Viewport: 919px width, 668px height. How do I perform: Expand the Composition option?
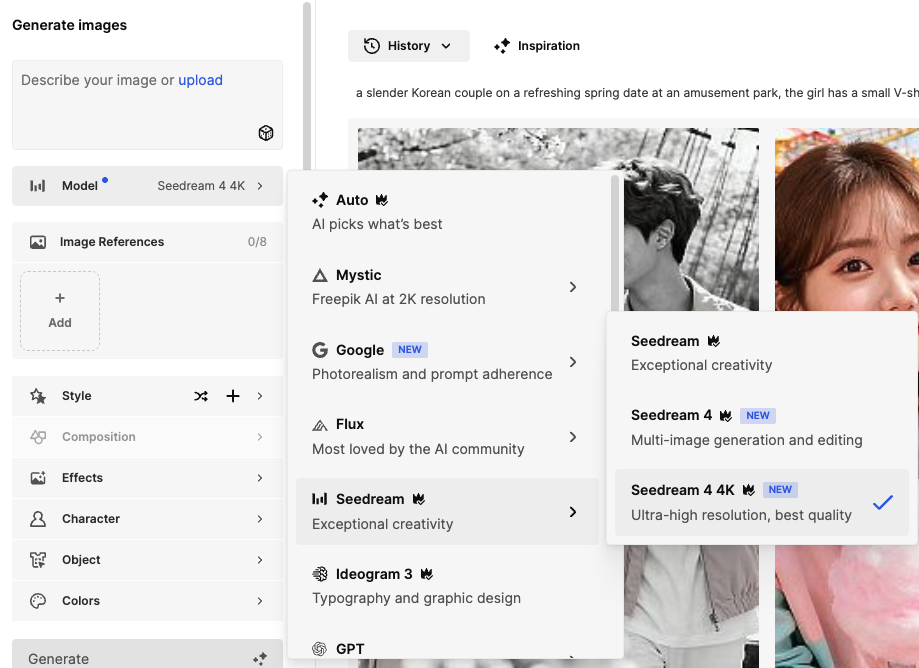click(x=147, y=437)
